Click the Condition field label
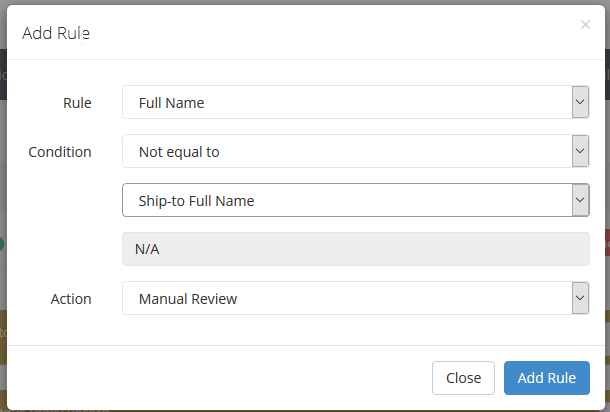Screen dimensions: 610x412 [x=60, y=152]
